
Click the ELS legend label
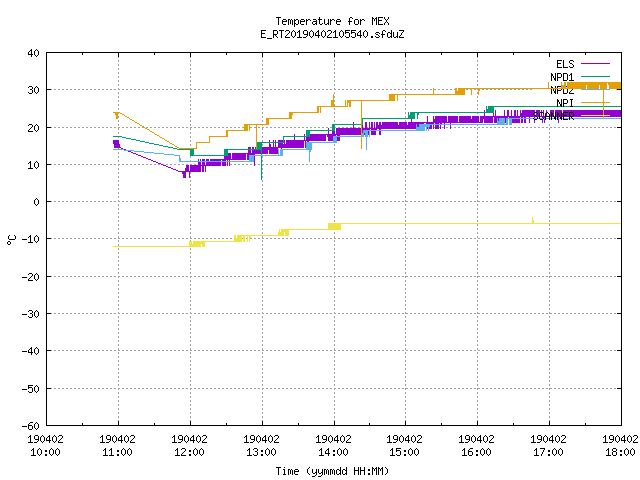click(565, 64)
